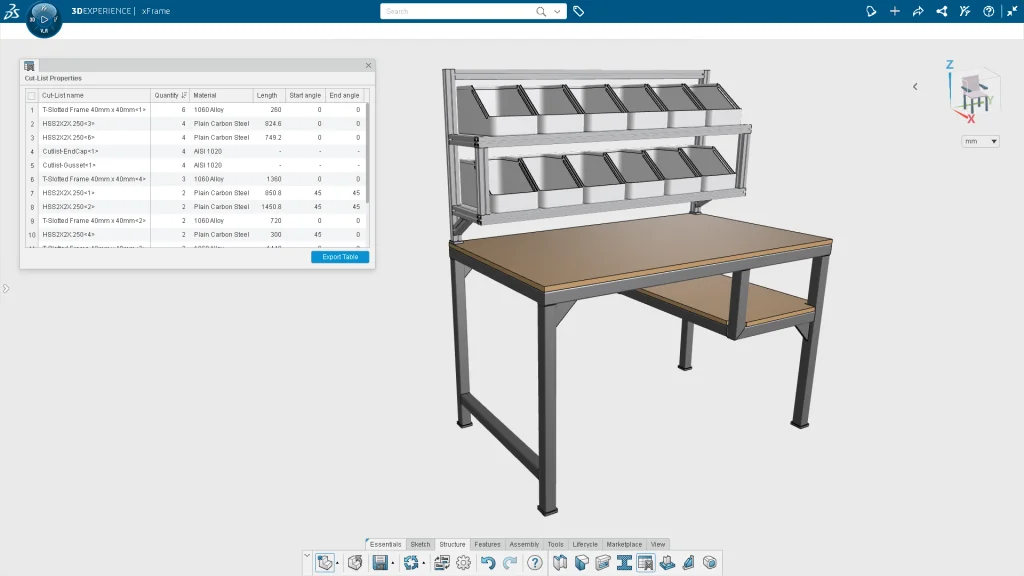Click the Cut-List table tool icon
Screen dimensions: 1024x576
[x=645, y=563]
